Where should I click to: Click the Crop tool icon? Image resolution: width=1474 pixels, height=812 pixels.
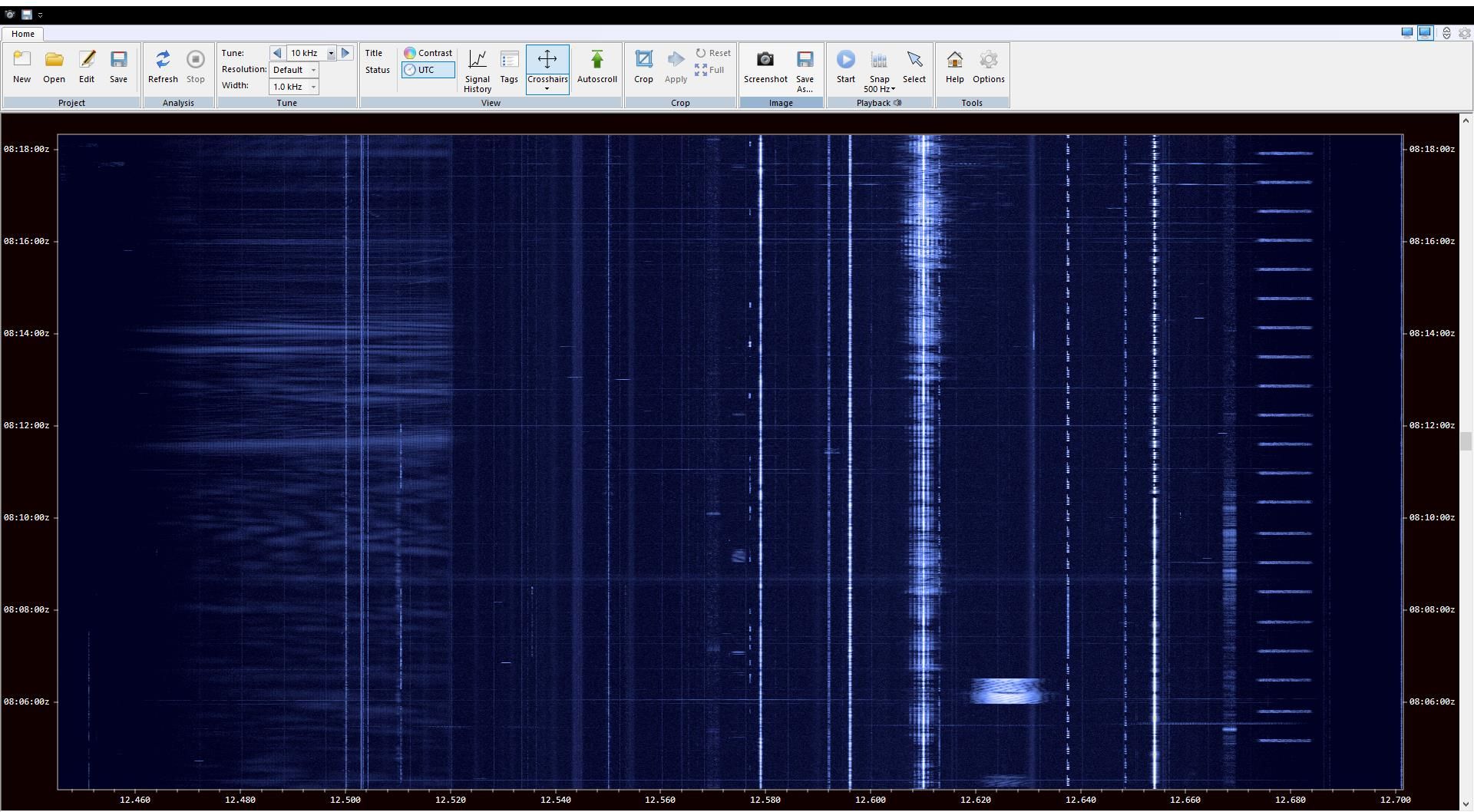(643, 61)
